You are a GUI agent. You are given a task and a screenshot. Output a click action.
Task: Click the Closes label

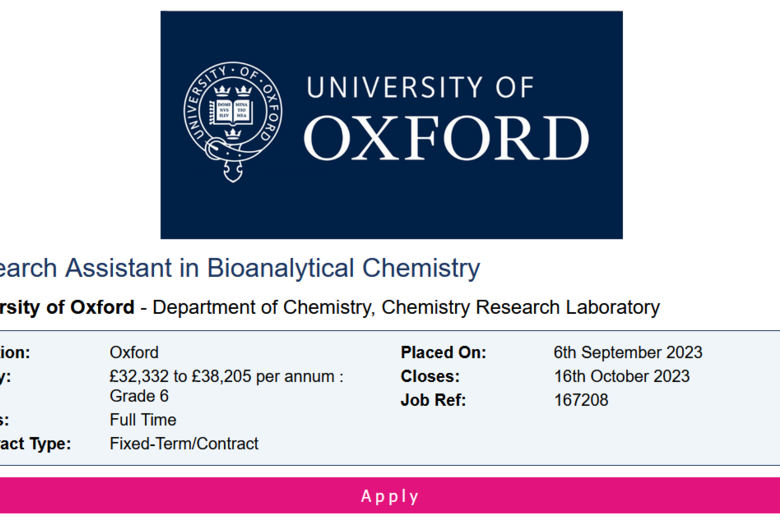430,376
